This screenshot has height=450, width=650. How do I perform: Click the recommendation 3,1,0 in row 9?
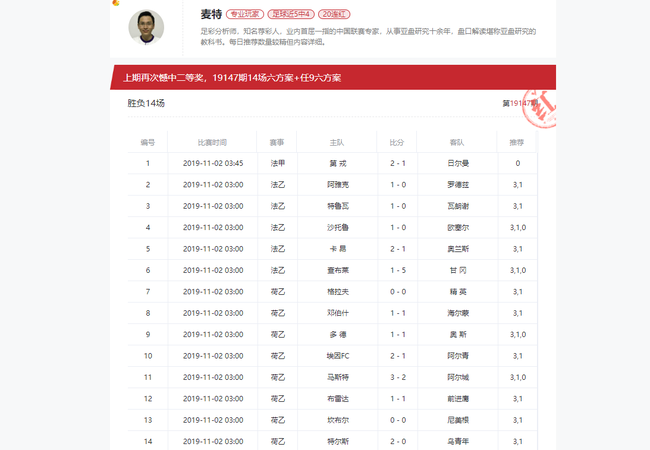(518, 334)
